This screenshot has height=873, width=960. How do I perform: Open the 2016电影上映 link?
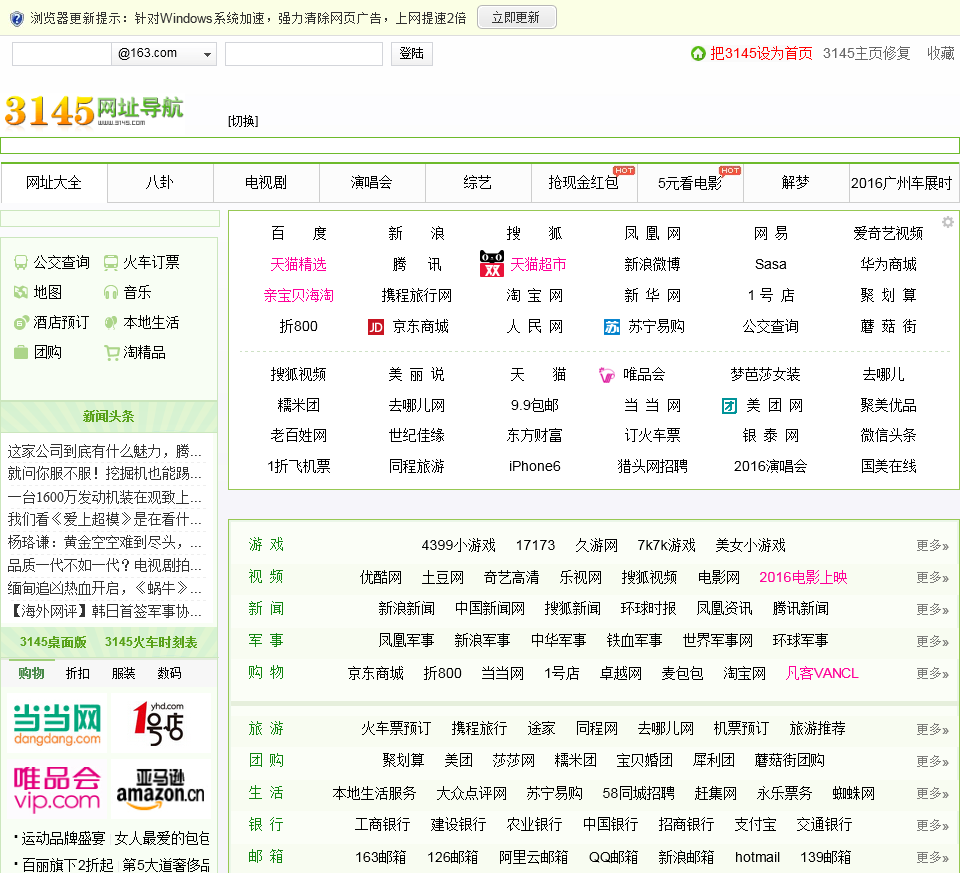click(803, 577)
